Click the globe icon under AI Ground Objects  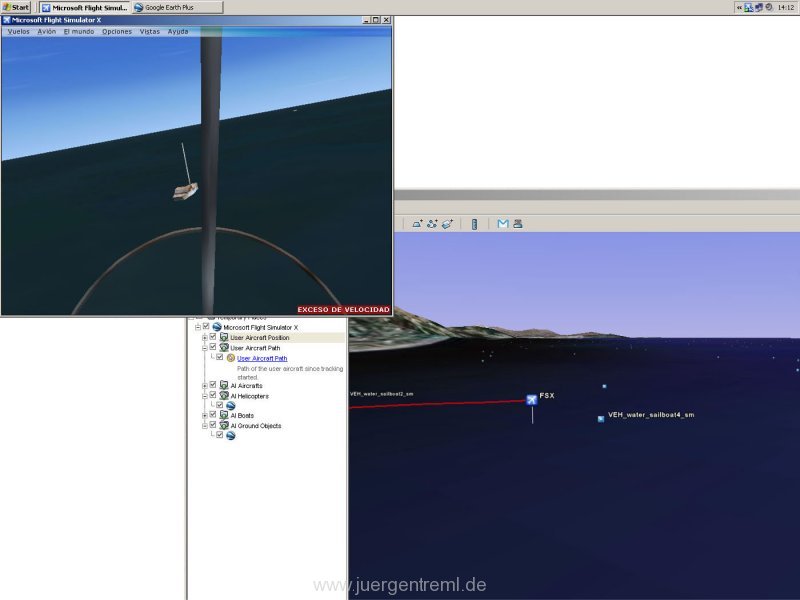pos(231,435)
